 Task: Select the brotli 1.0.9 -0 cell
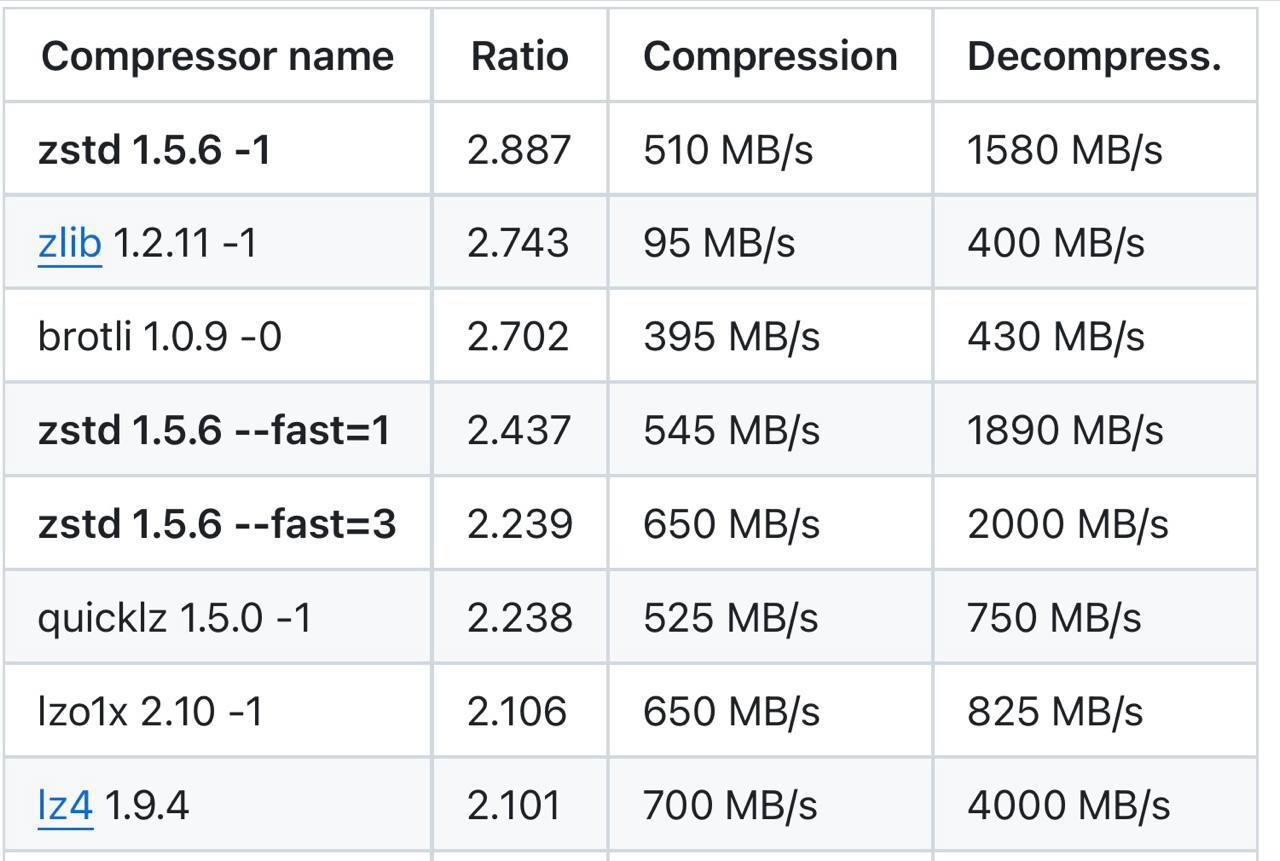(x=160, y=337)
